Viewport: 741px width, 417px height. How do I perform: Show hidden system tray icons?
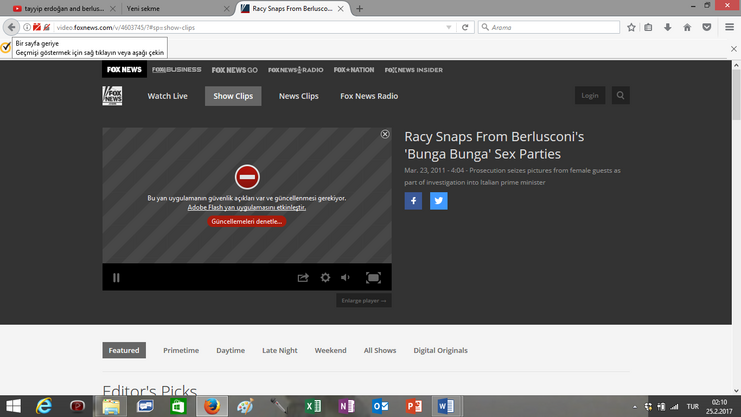pyautogui.click(x=635, y=407)
